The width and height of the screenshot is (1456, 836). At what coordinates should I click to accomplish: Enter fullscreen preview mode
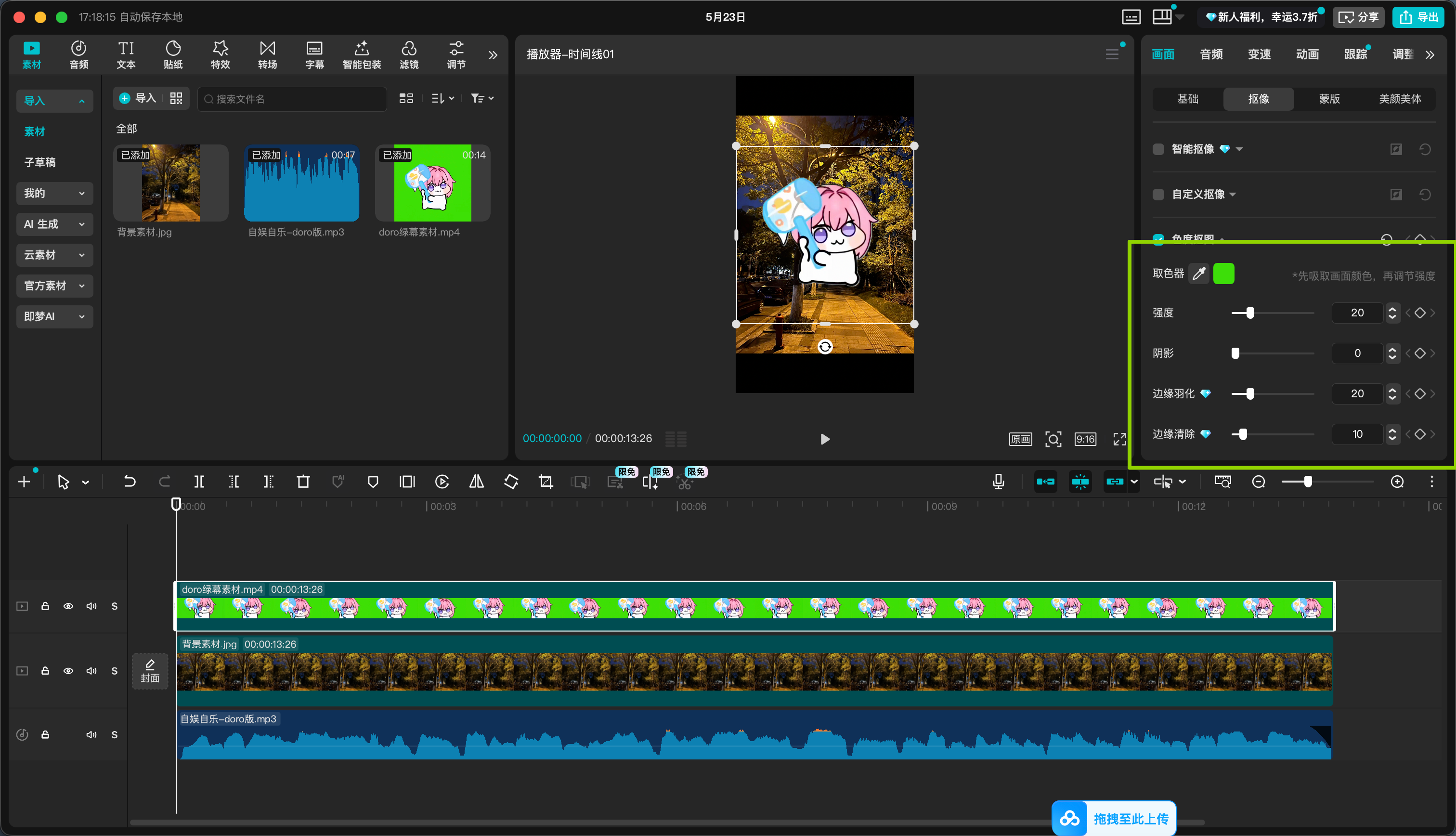click(1120, 439)
